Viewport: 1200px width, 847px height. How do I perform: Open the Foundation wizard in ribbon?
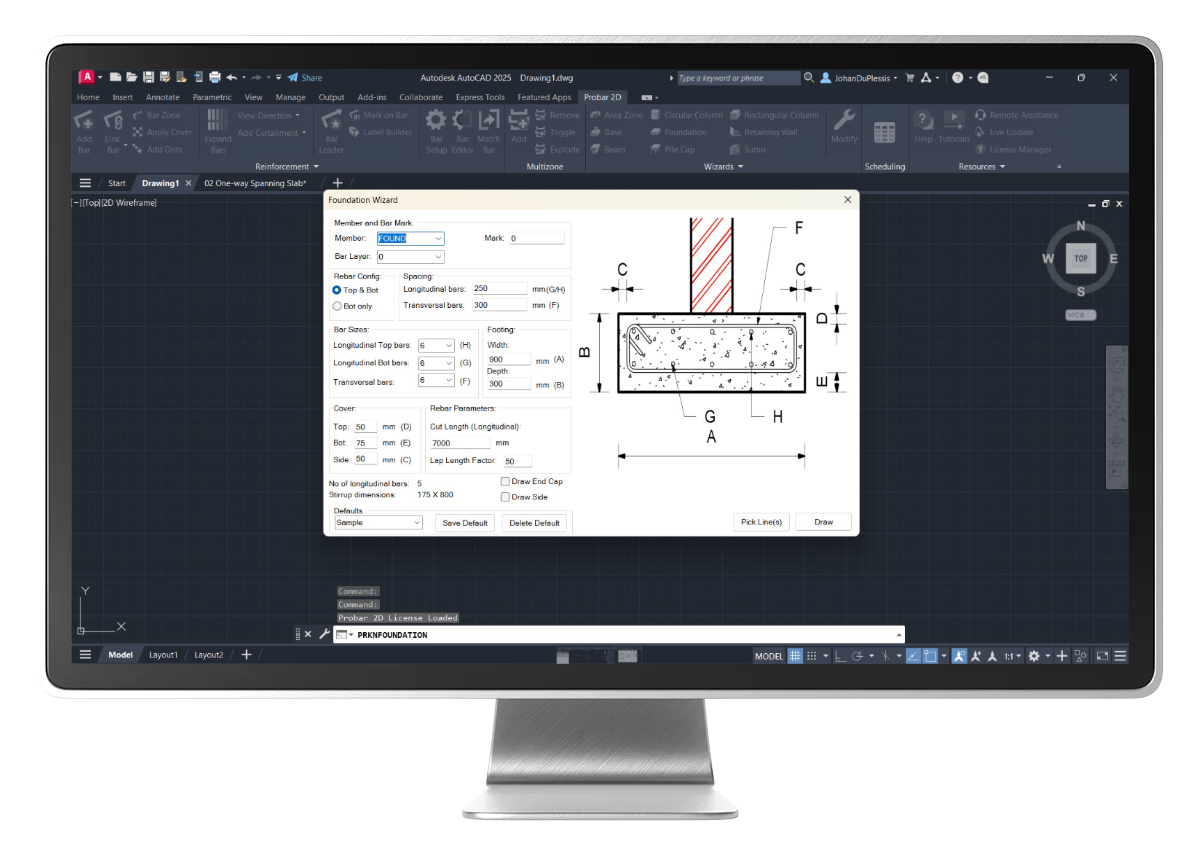coord(678,132)
